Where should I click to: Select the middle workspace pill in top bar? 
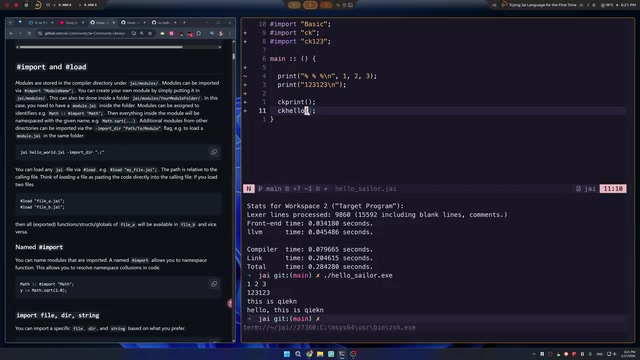tap(310, 5)
